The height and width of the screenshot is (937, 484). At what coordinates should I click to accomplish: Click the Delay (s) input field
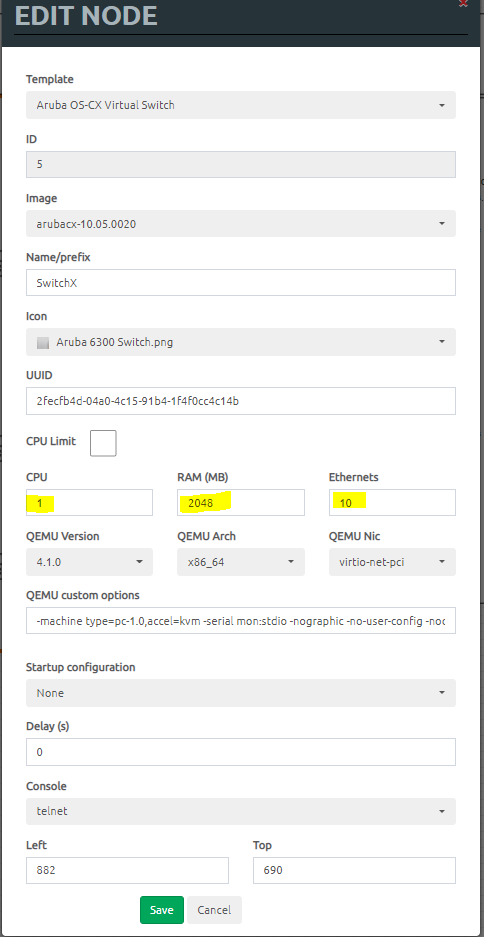pyautogui.click(x=241, y=752)
